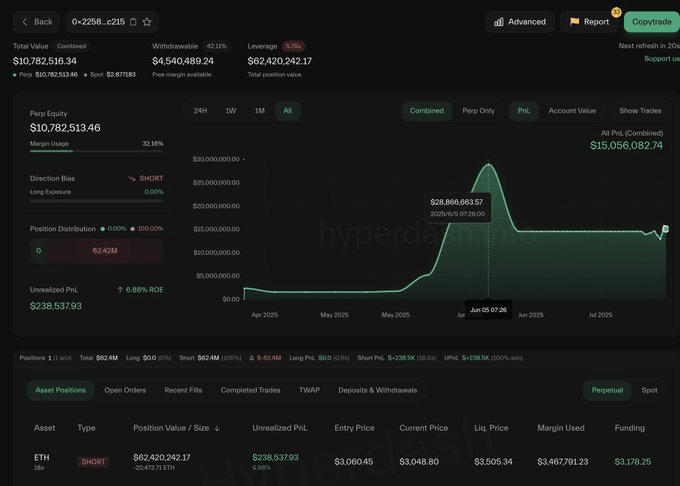Open the Advanced chart view

(520, 21)
